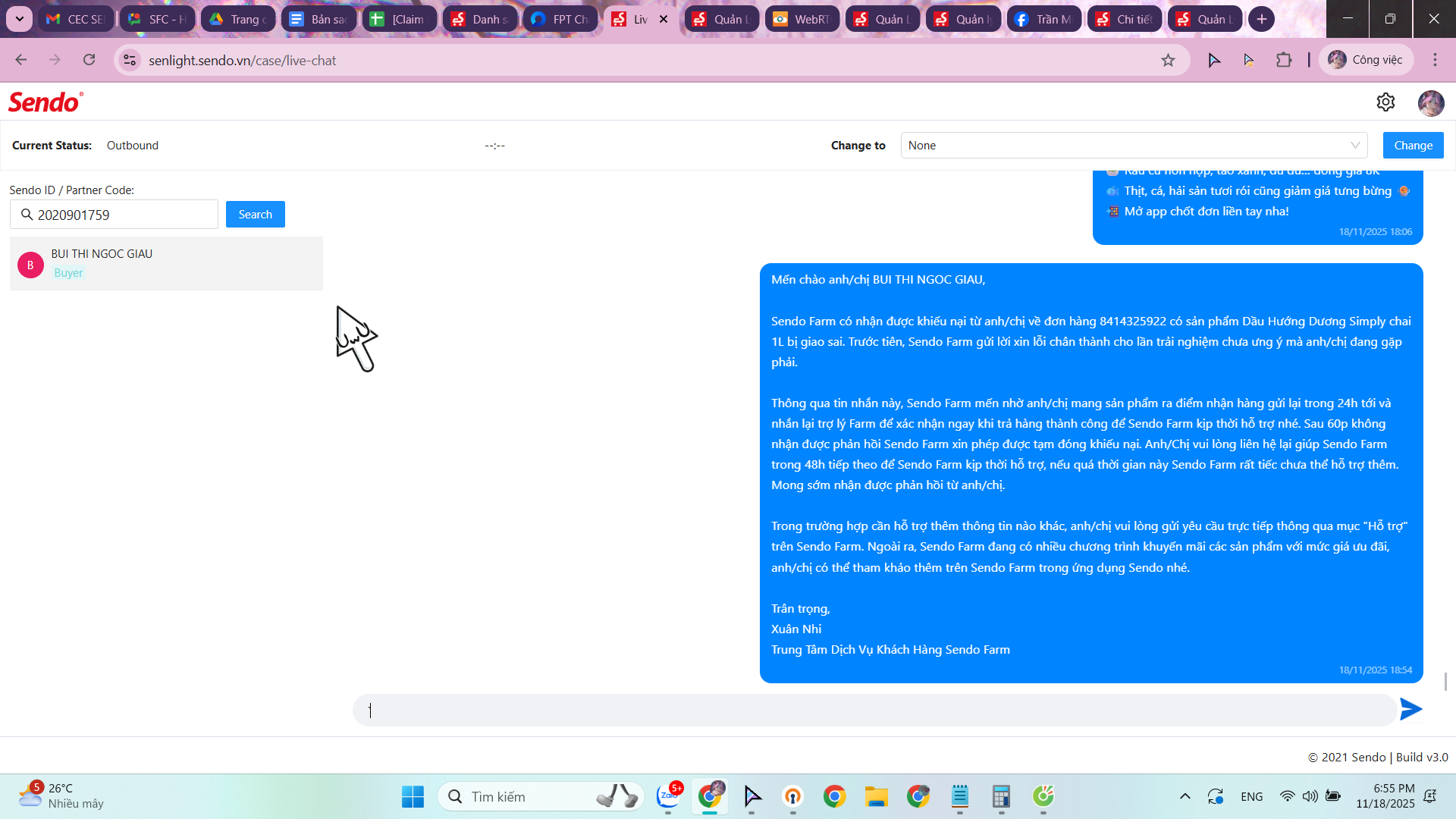The height and width of the screenshot is (819, 1456).
Task: Open the tab search chevron
Action: point(19,19)
